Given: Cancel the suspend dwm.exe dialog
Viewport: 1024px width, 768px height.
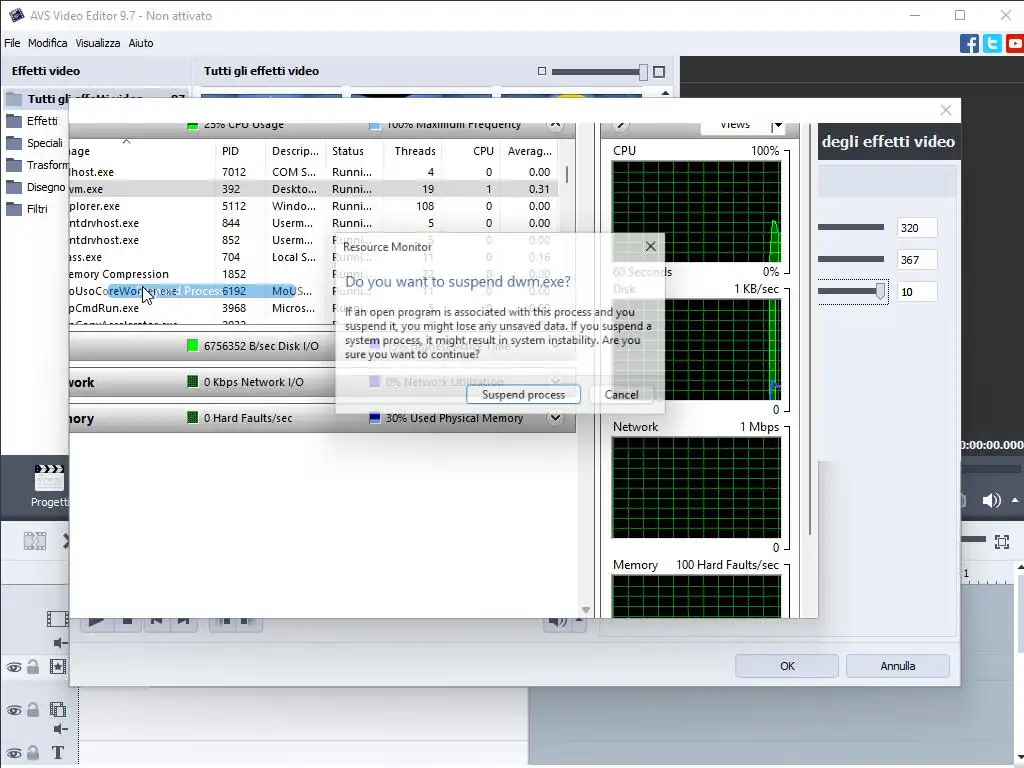Looking at the screenshot, I should 621,394.
